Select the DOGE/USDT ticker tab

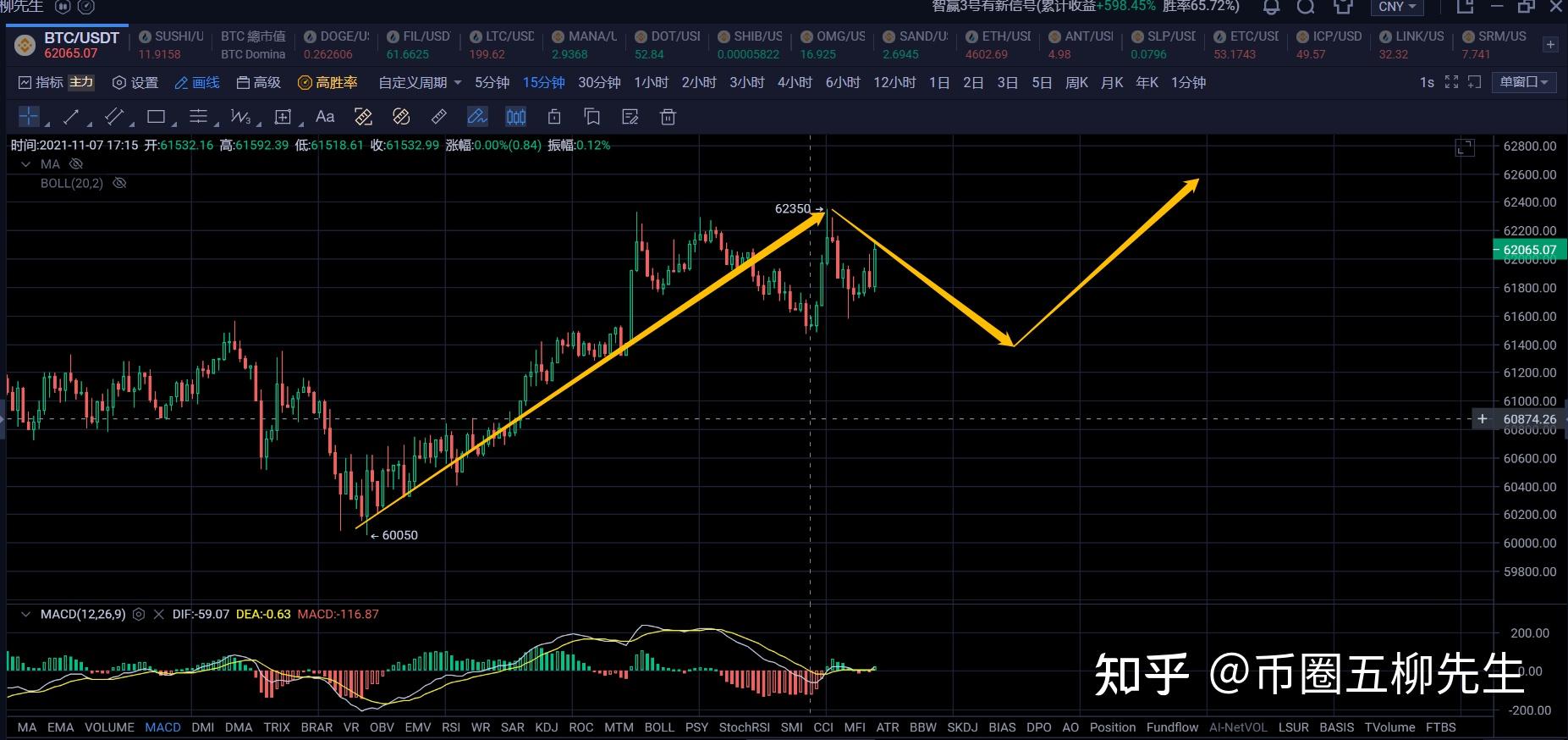[x=336, y=45]
